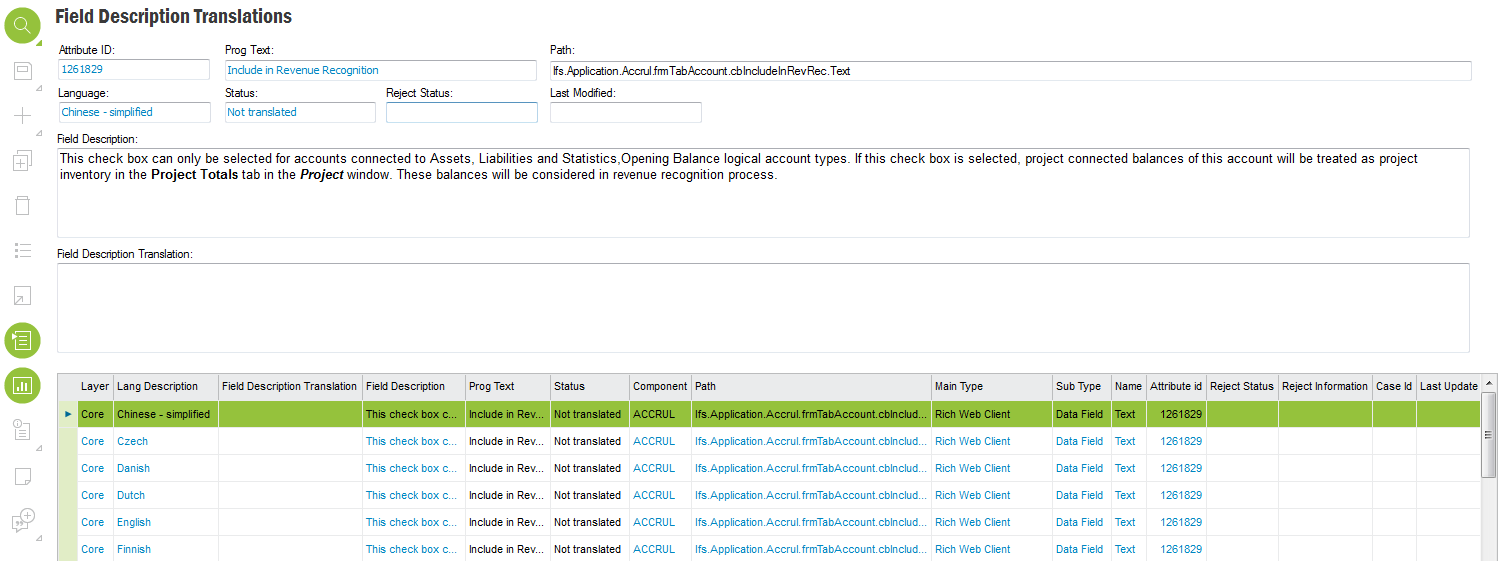This screenshot has width=1504, height=561.
Task: Open the ACCRUL link in Danish row
Action: tap(654, 468)
